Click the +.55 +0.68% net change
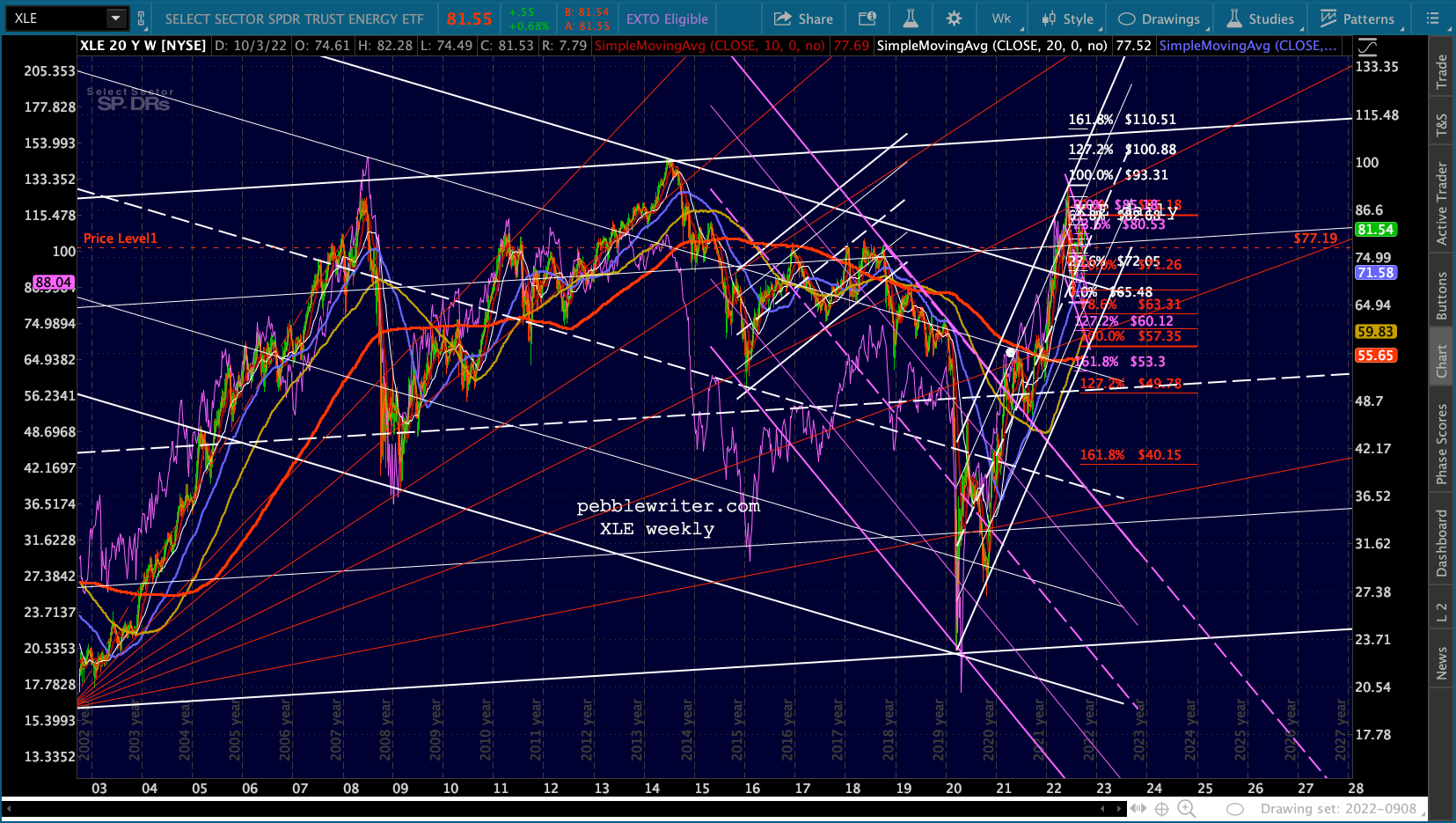Image resolution: width=1456 pixels, height=823 pixels. click(527, 18)
